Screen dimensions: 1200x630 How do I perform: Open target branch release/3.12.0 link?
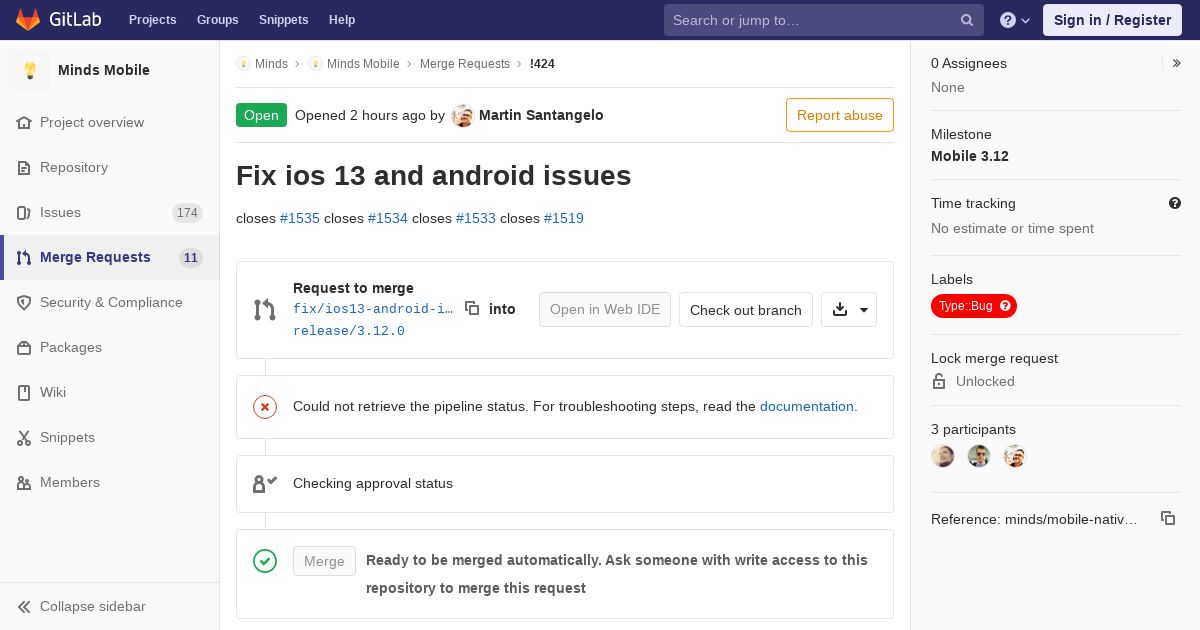[x=349, y=331]
